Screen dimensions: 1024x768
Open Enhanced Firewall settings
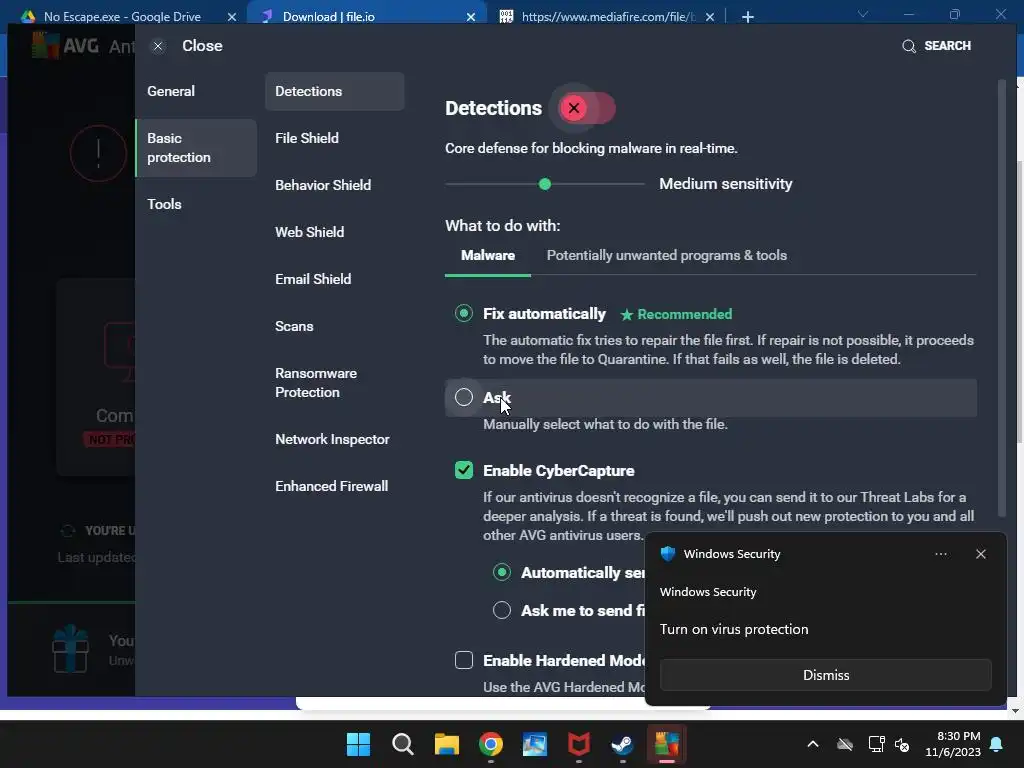click(332, 487)
